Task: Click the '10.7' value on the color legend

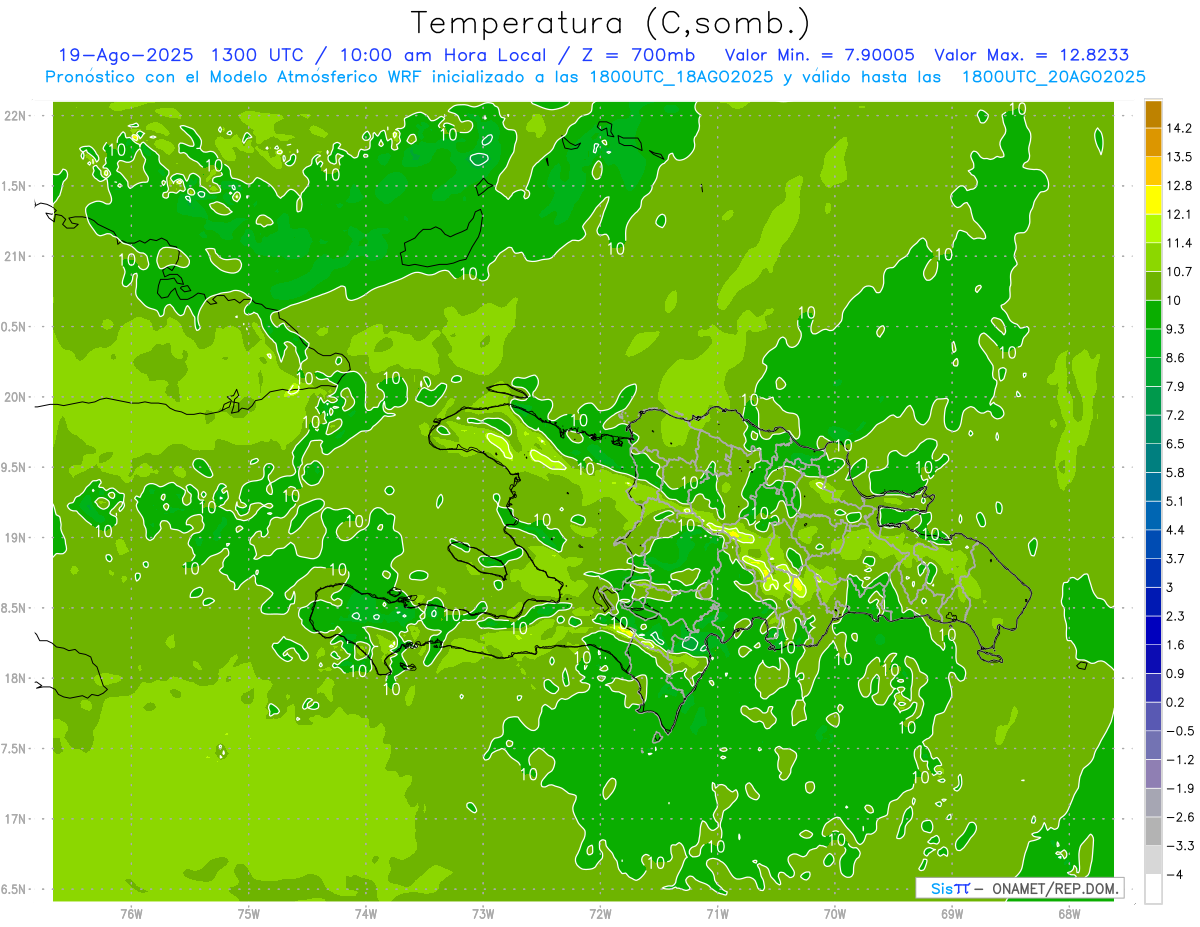Action: tap(1180, 272)
